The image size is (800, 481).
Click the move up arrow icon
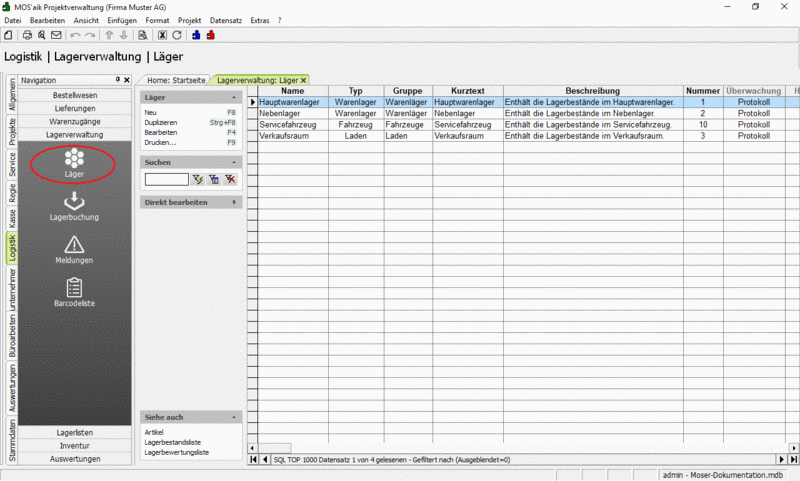coord(109,35)
